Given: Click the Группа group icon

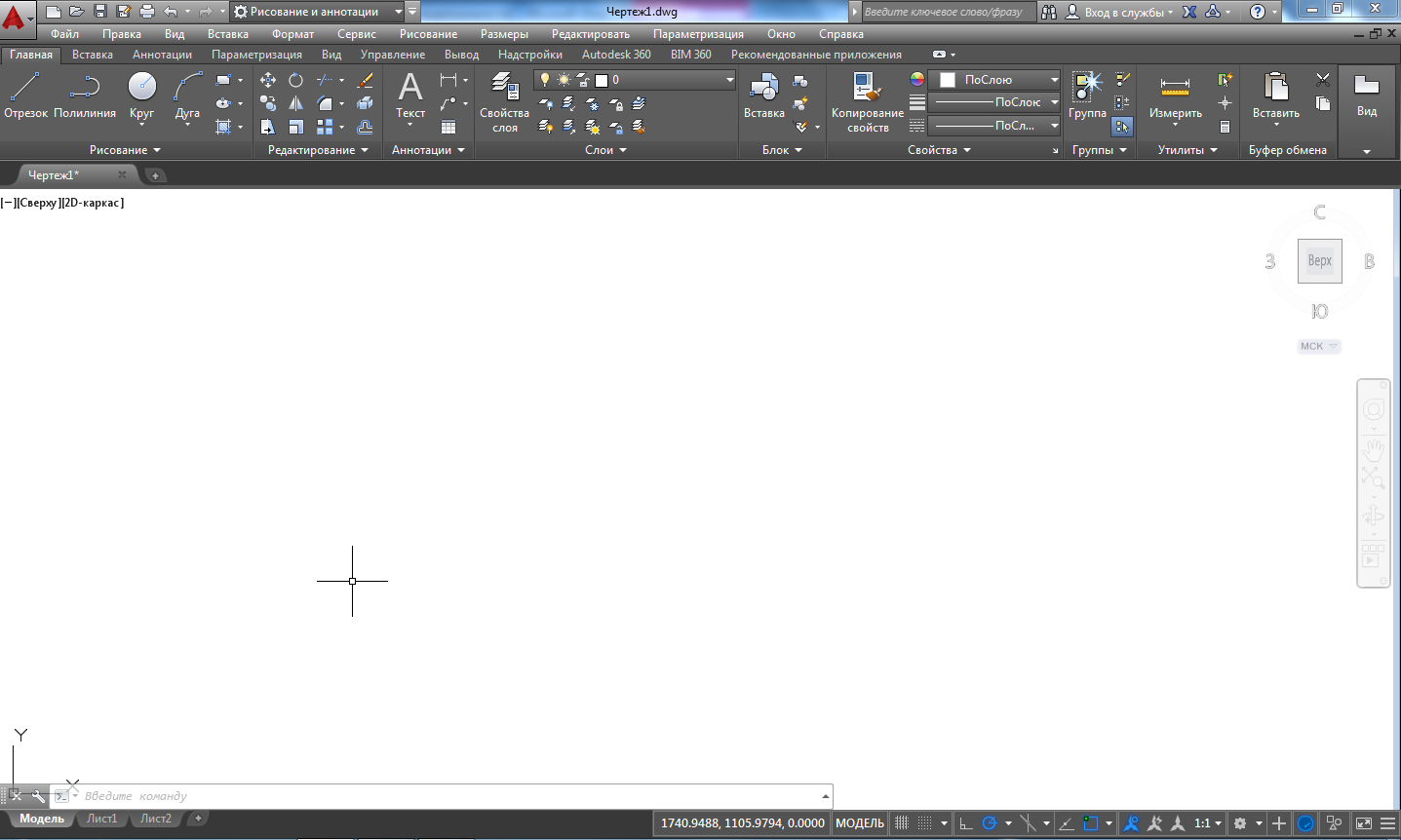Looking at the screenshot, I should tap(1087, 95).
